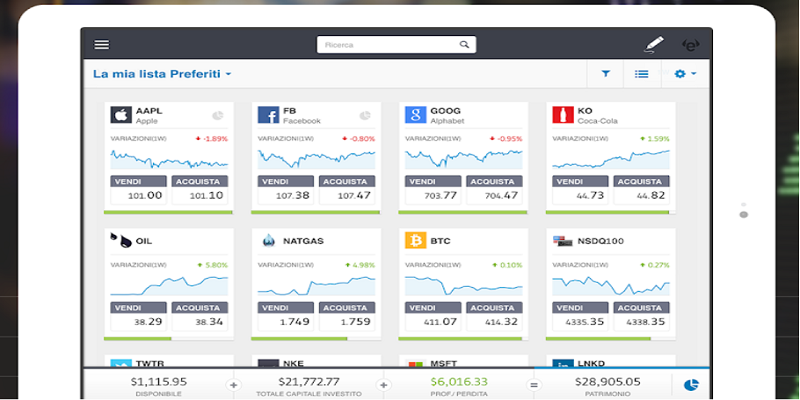The height and width of the screenshot is (400, 800).
Task: Click the $21,772.77 Totale Capitale Investito
Action: 309,386
